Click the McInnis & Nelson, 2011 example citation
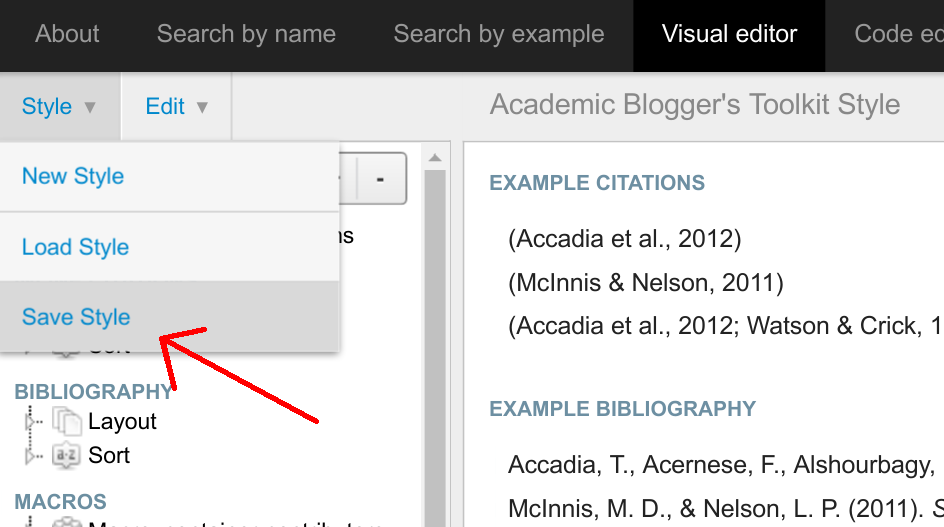This screenshot has height=527, width=944. coord(645,283)
